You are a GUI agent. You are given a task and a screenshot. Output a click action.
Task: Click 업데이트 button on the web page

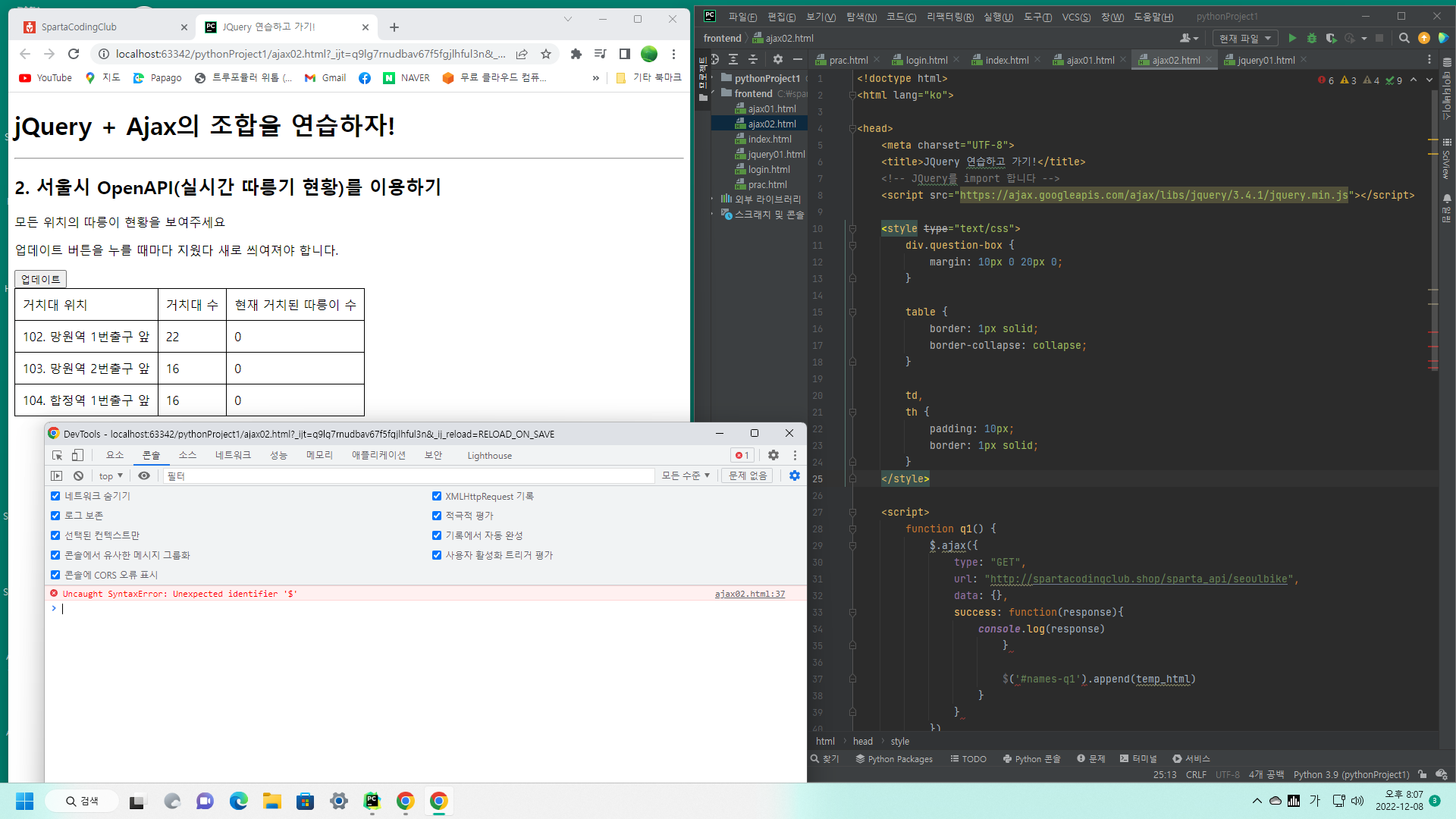[x=40, y=279]
